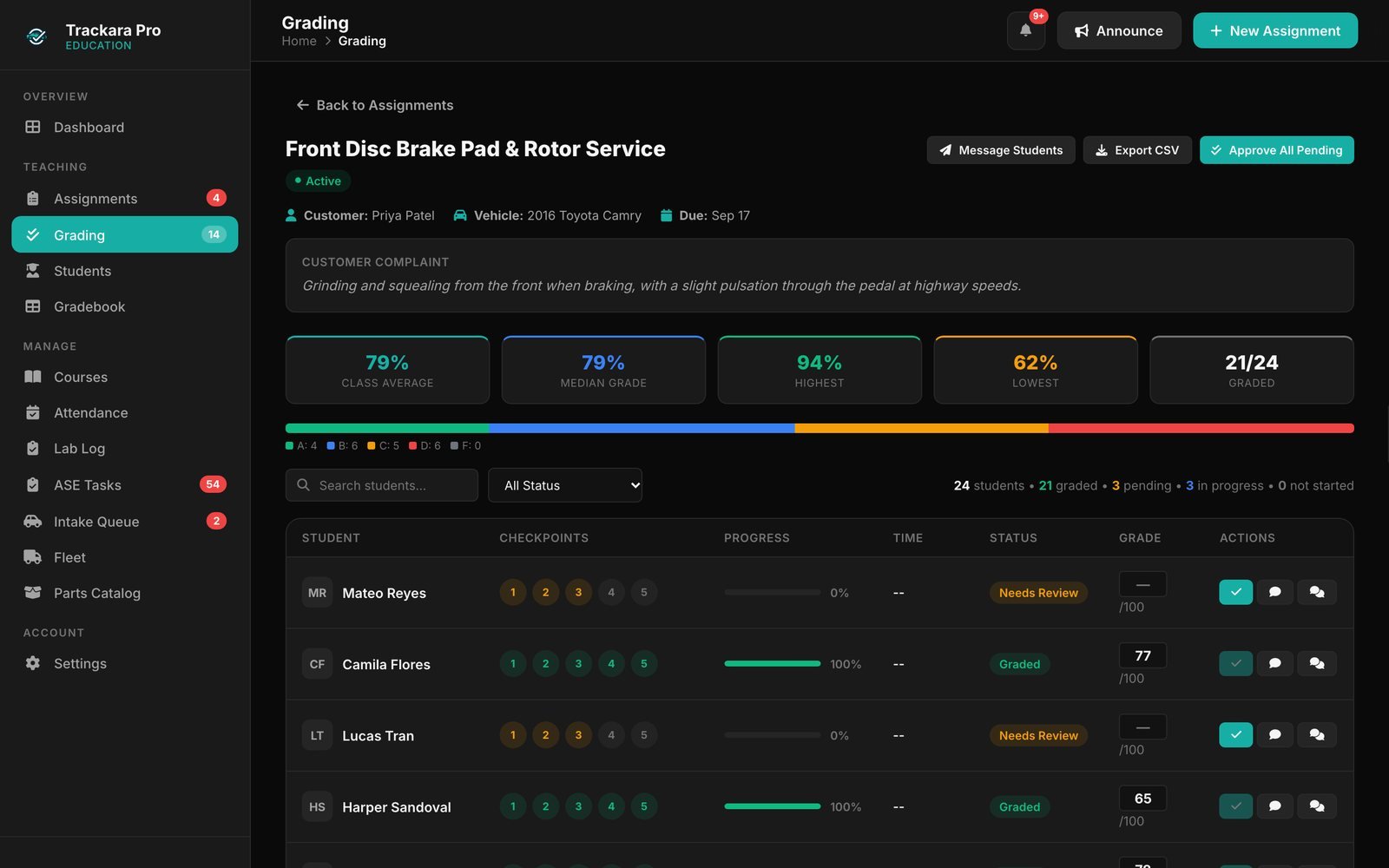The height and width of the screenshot is (868, 1389).
Task: Go to Assignments in the sidebar
Action: 124,198
